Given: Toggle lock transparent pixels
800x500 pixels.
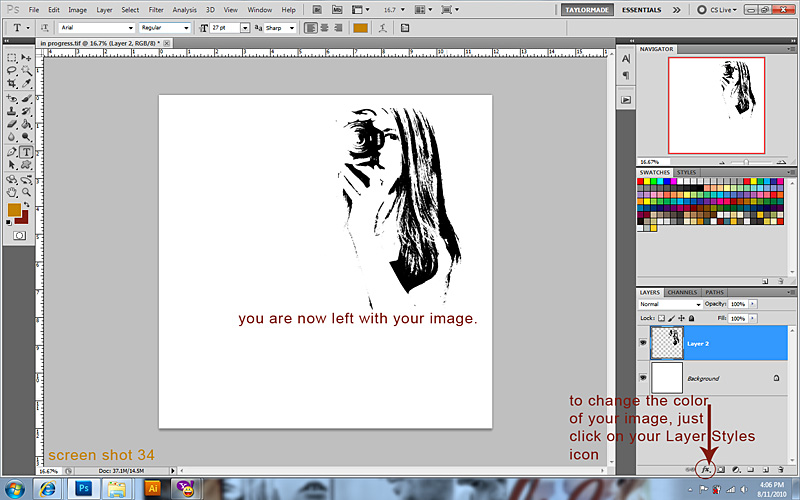Looking at the screenshot, I should [662, 318].
